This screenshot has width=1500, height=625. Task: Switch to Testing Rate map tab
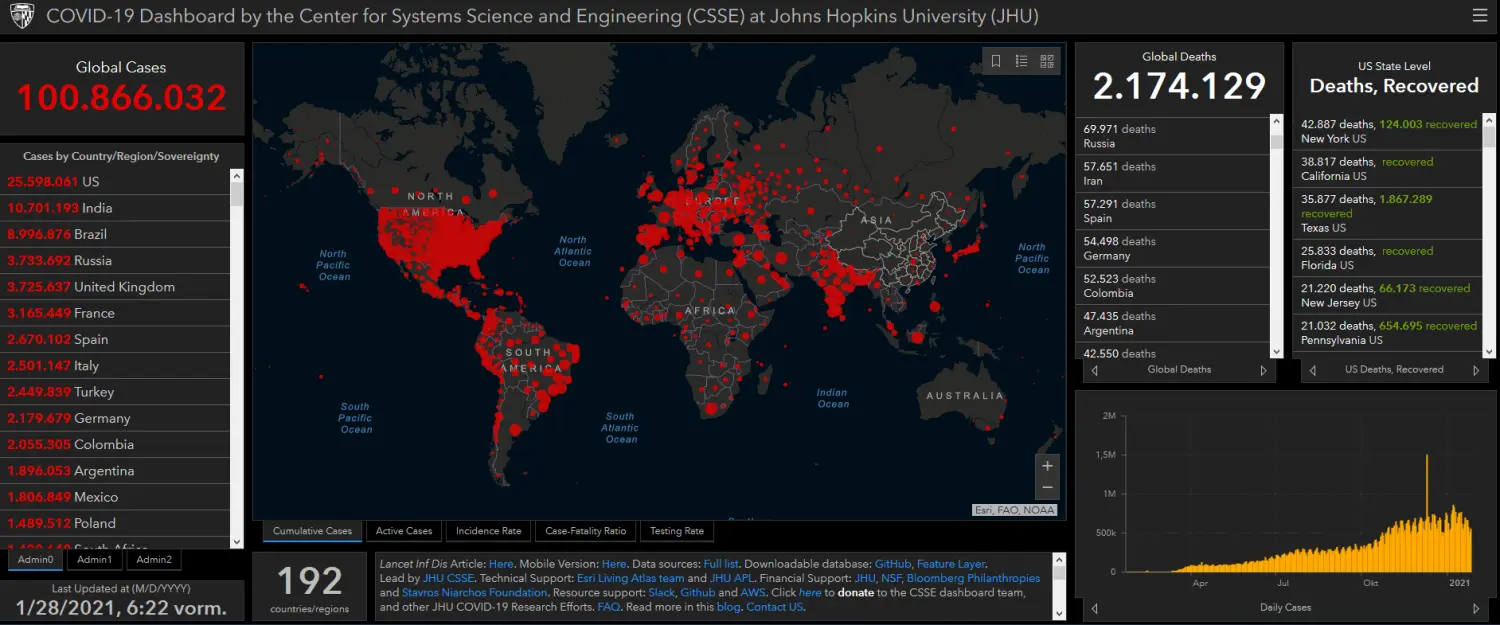677,531
